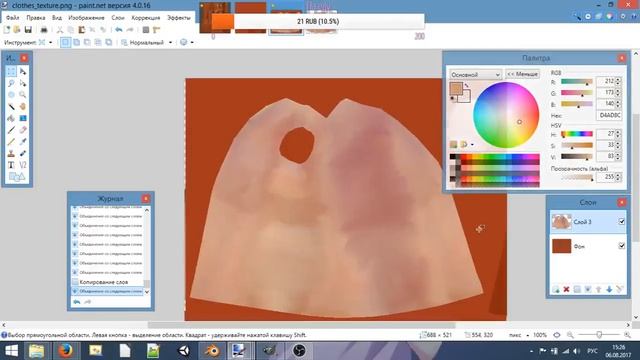640x360 pixels.
Task: Select the Ellipse Select tool
Action: (x=11, y=95)
